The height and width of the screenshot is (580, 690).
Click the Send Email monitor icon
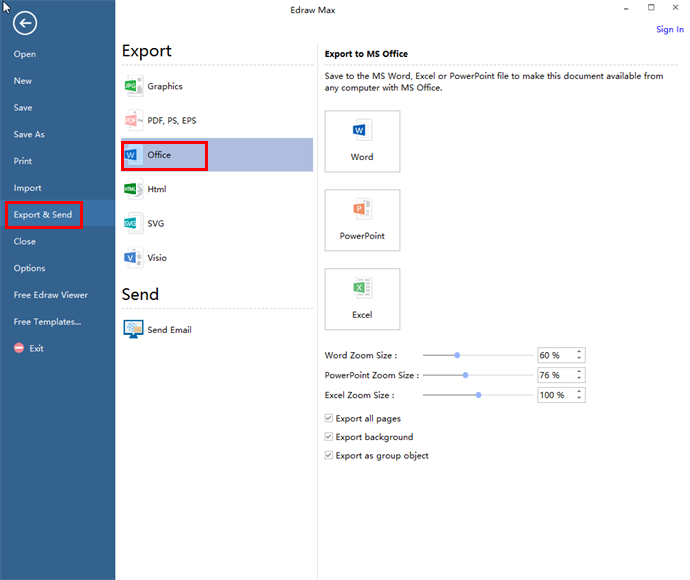tap(133, 329)
